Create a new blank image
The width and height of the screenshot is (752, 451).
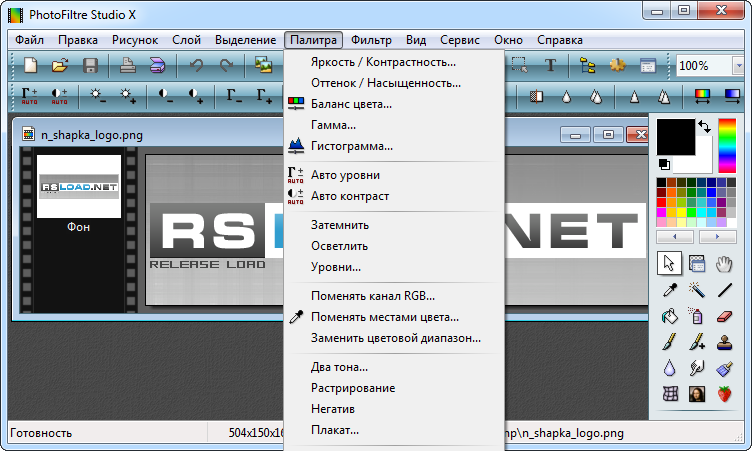tap(31, 66)
